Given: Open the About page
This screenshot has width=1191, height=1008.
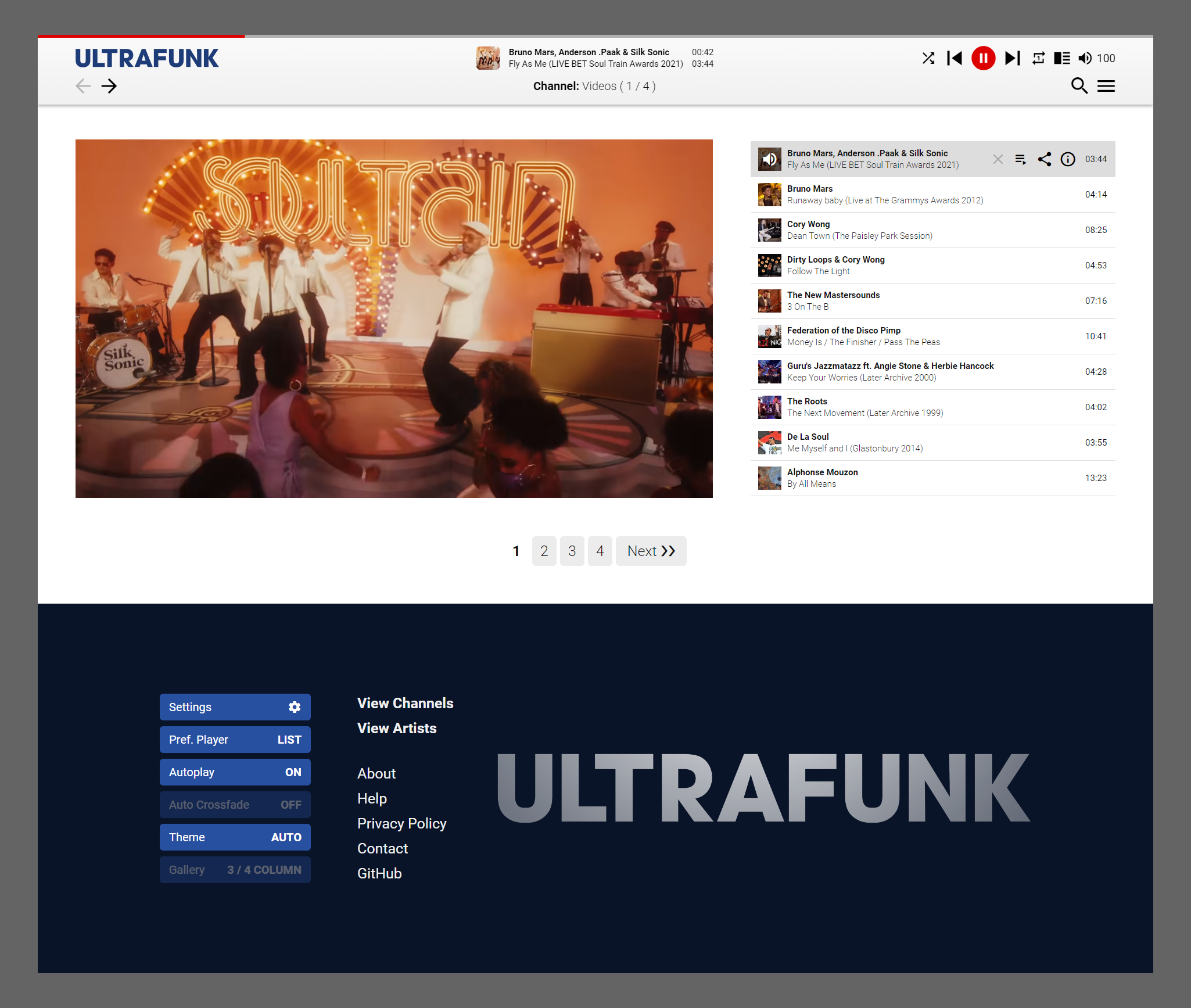Looking at the screenshot, I should coord(376,773).
